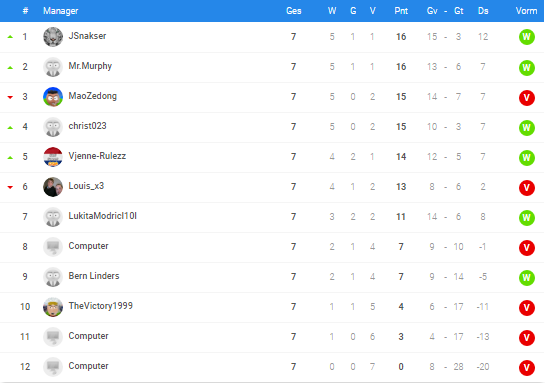Open MaoZedong's cartoon avatar
The width and height of the screenshot is (545, 383).
53,97
